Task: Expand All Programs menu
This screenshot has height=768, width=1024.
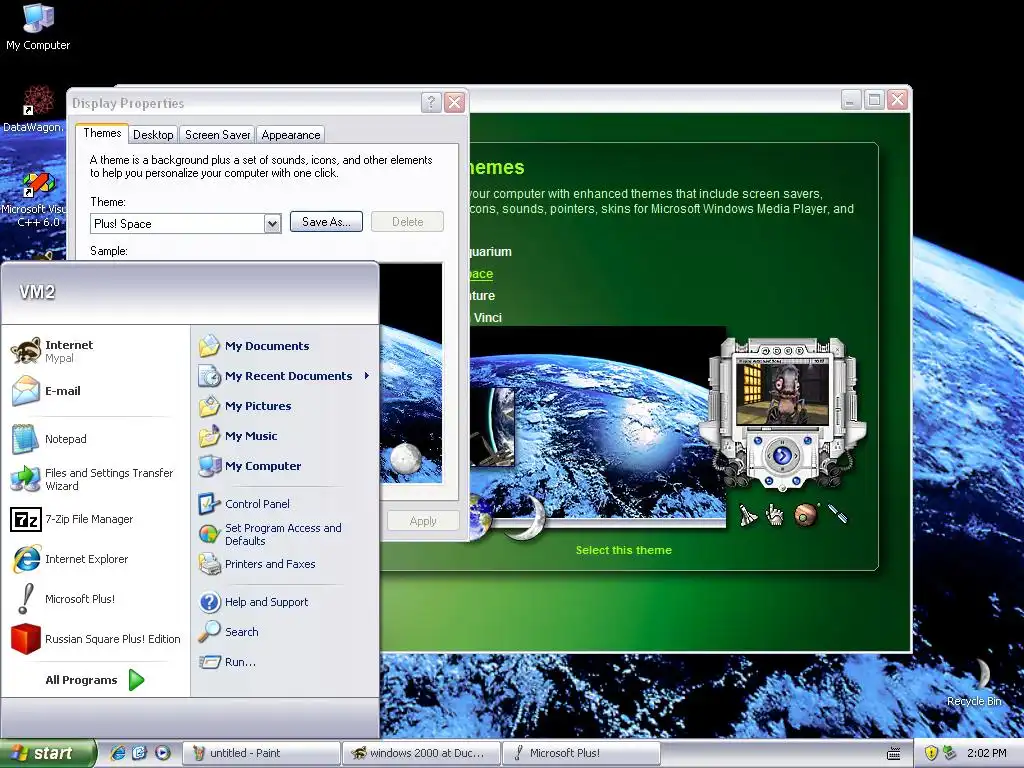Action: point(95,680)
